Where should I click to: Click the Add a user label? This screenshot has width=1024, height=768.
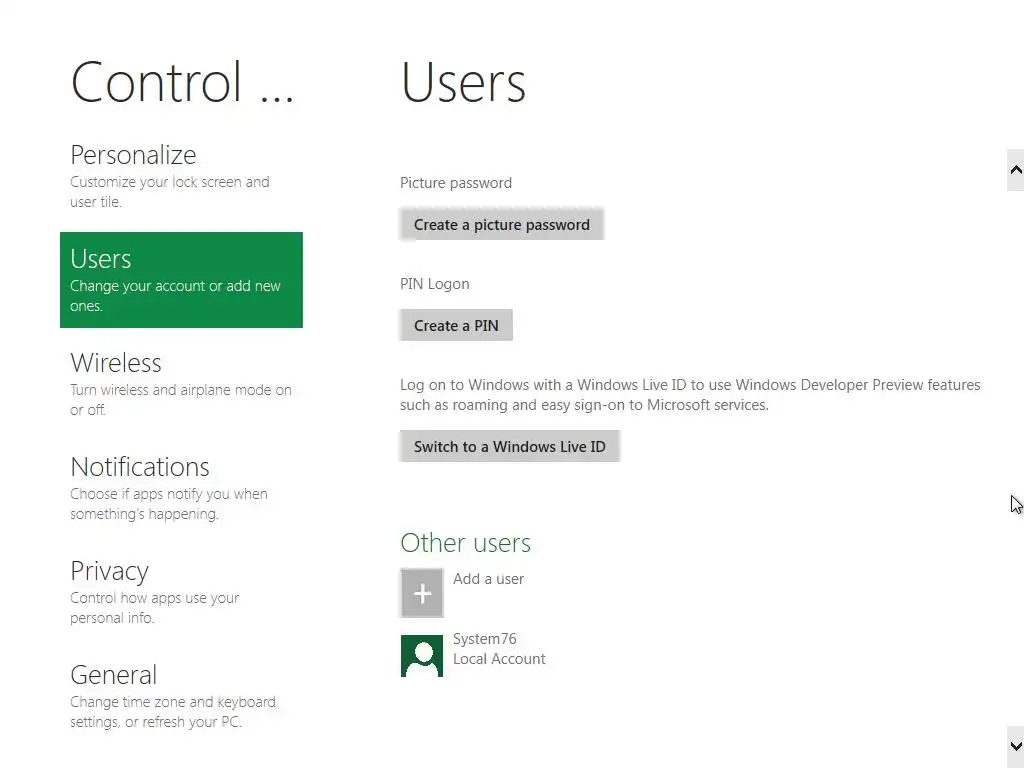pos(488,579)
